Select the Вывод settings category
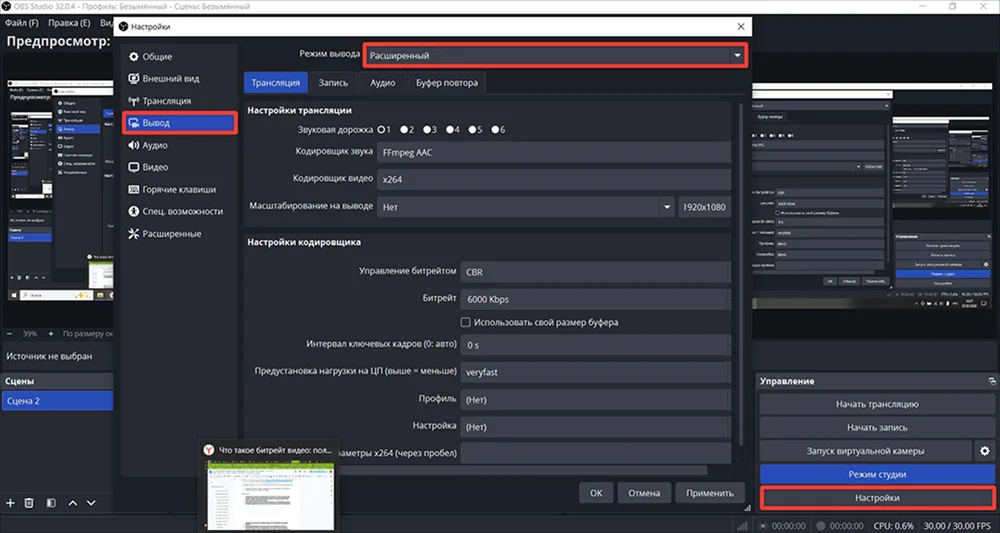 pos(179,123)
